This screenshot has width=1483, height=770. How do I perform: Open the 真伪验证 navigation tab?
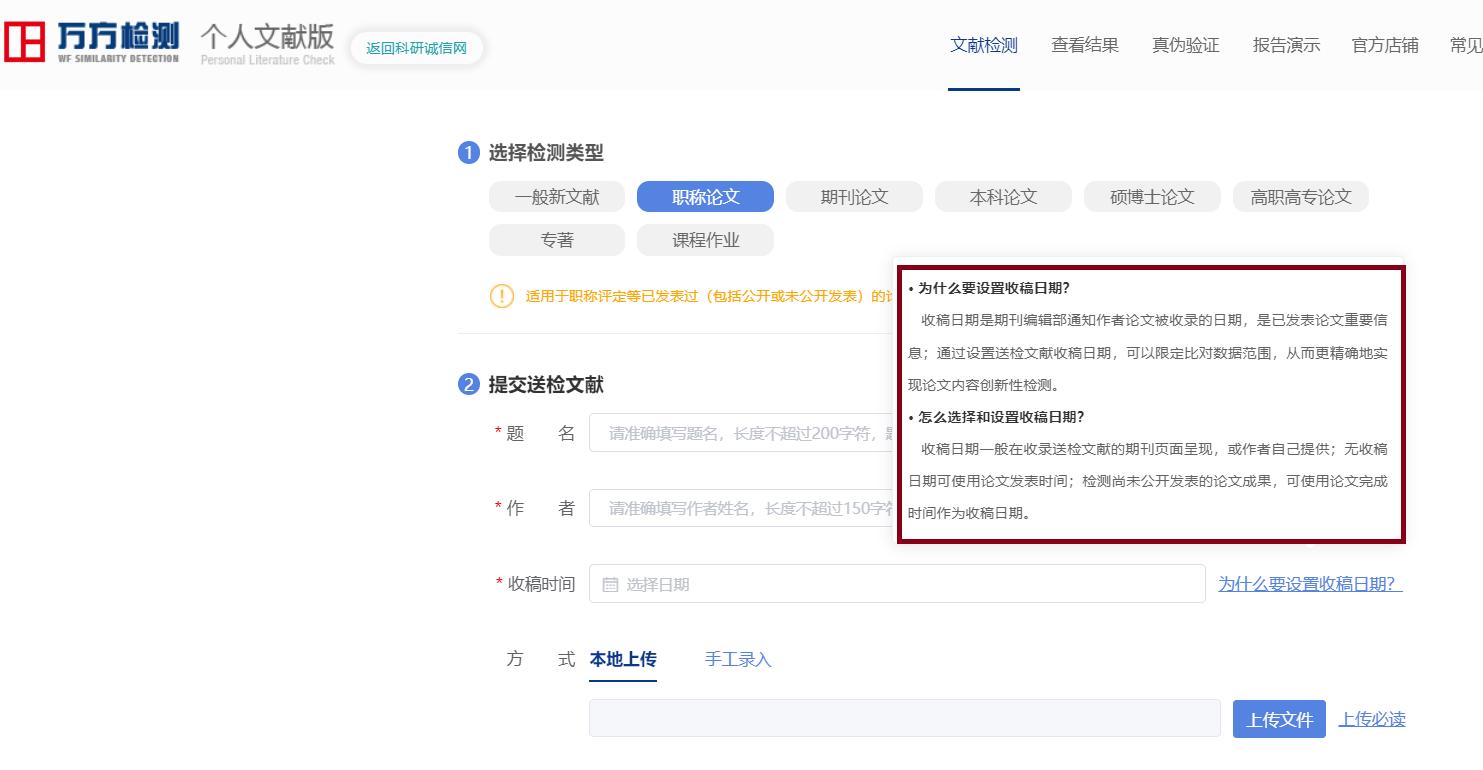pyautogui.click(x=1186, y=45)
